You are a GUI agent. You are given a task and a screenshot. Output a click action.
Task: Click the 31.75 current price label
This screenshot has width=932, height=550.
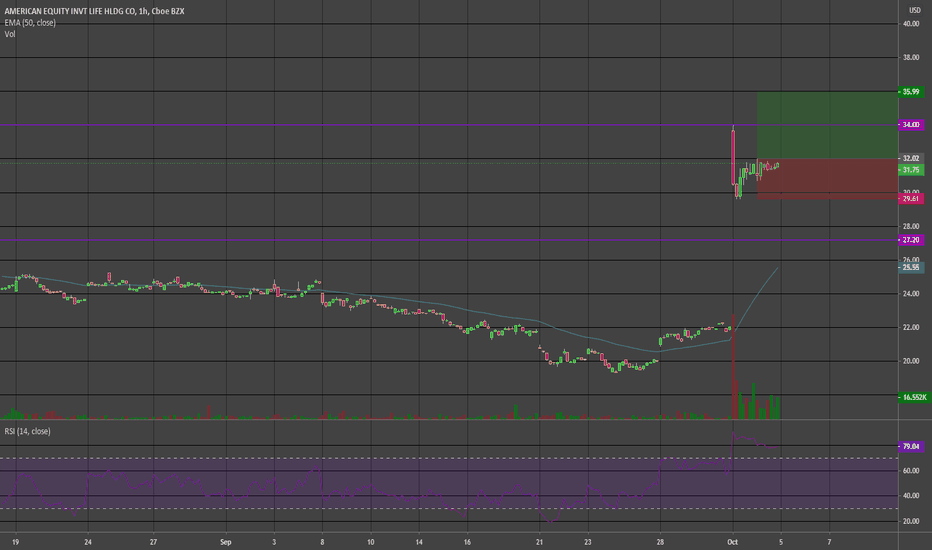(911, 170)
